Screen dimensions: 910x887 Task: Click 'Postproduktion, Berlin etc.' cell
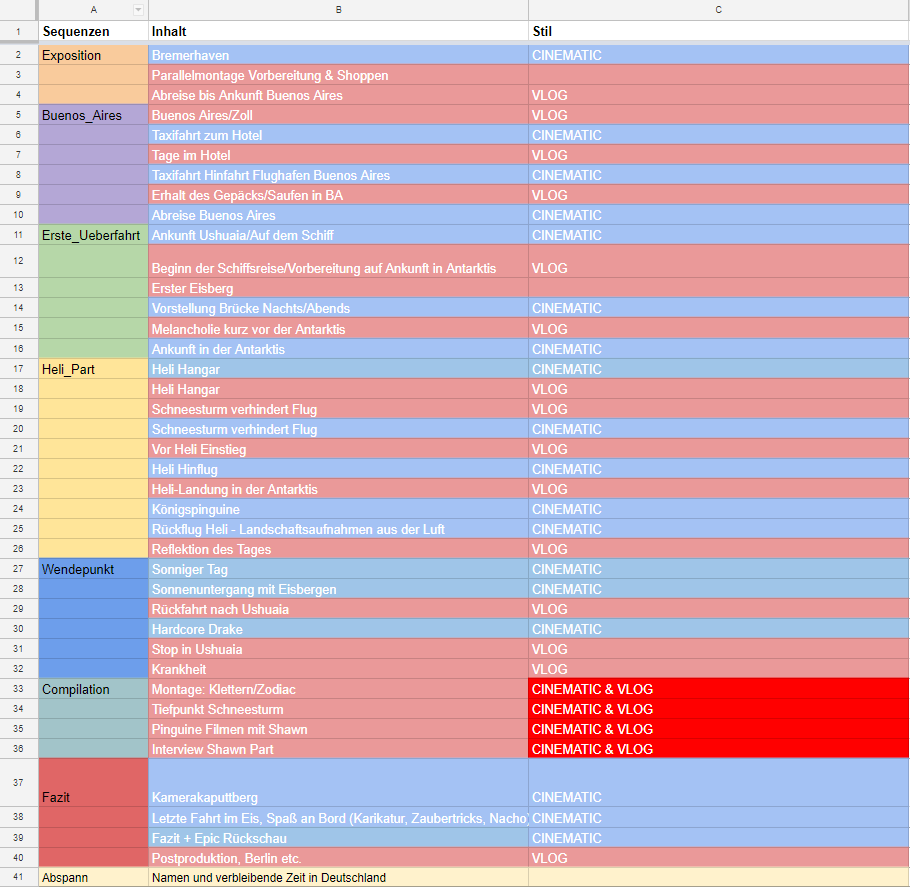tap(338, 857)
